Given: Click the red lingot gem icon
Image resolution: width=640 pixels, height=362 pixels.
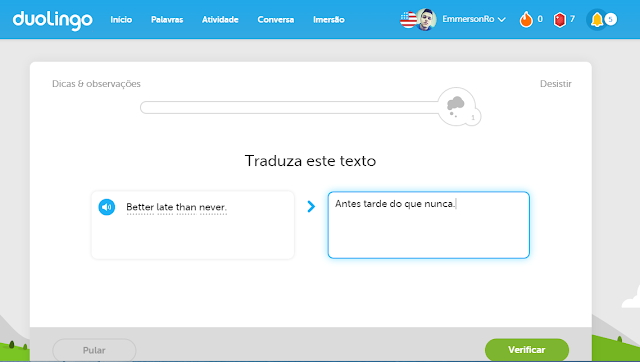Looking at the screenshot, I should (560, 20).
